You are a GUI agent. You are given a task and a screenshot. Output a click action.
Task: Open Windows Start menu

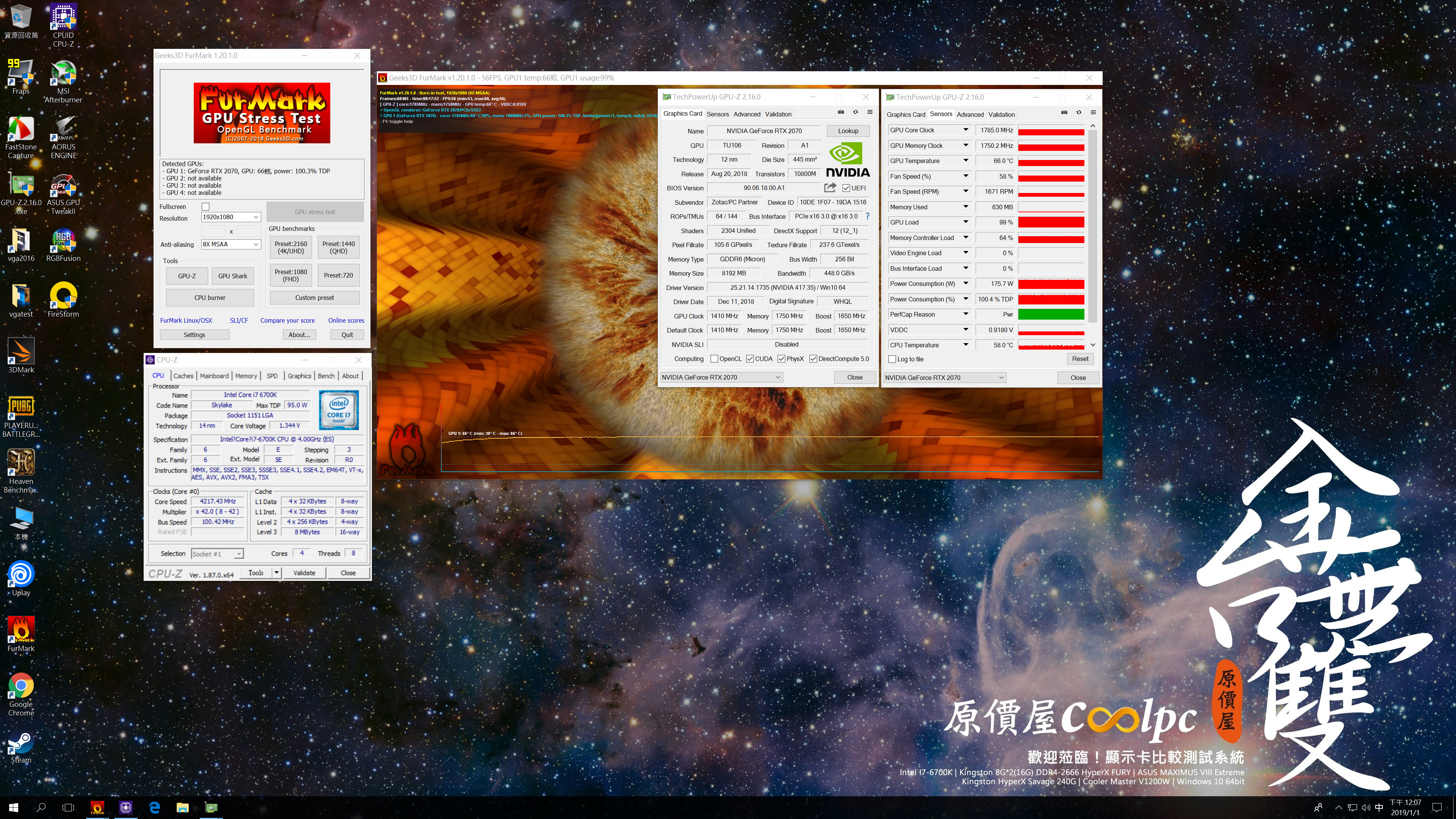tap(14, 807)
